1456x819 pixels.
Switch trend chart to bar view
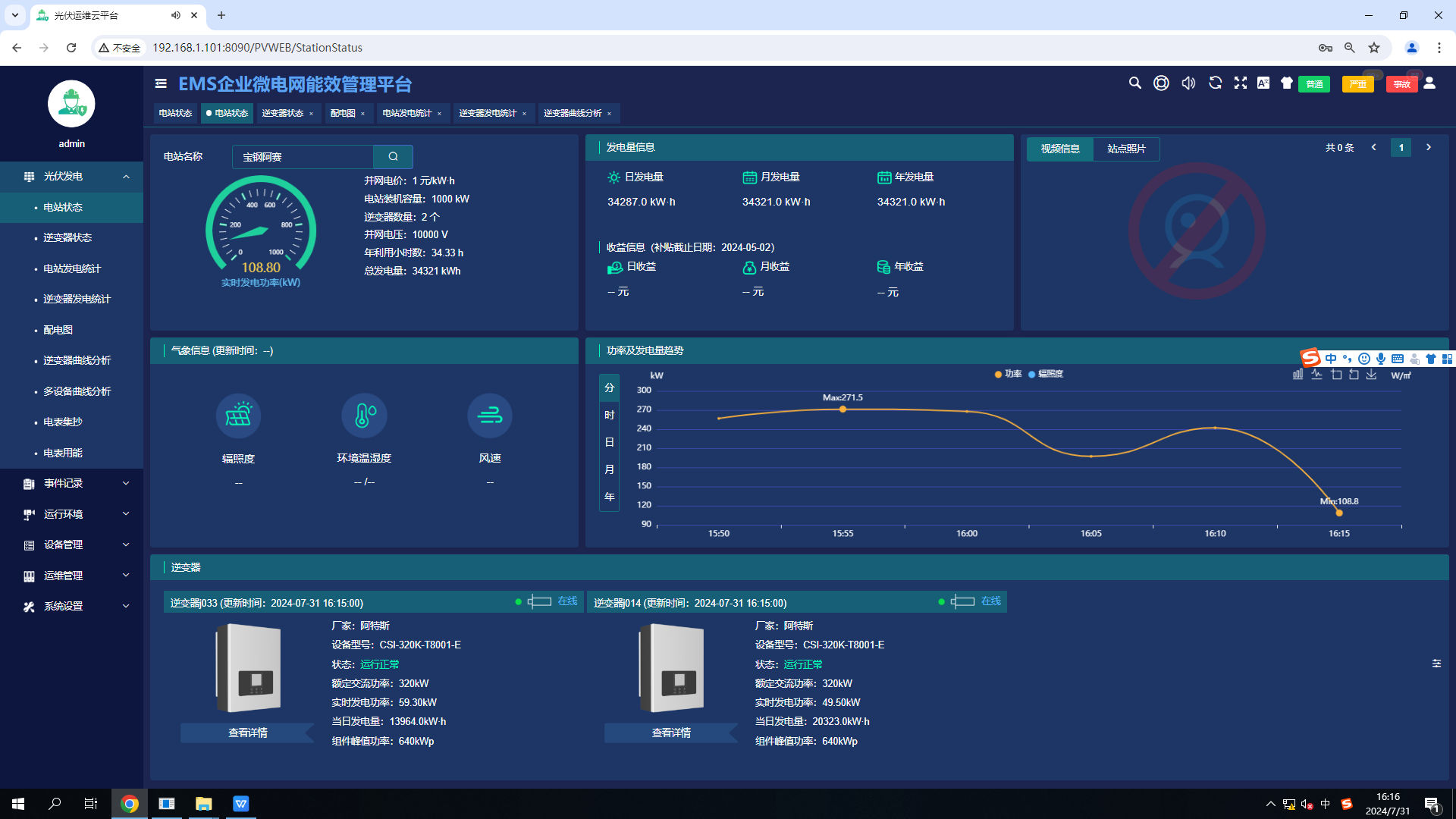(1298, 375)
